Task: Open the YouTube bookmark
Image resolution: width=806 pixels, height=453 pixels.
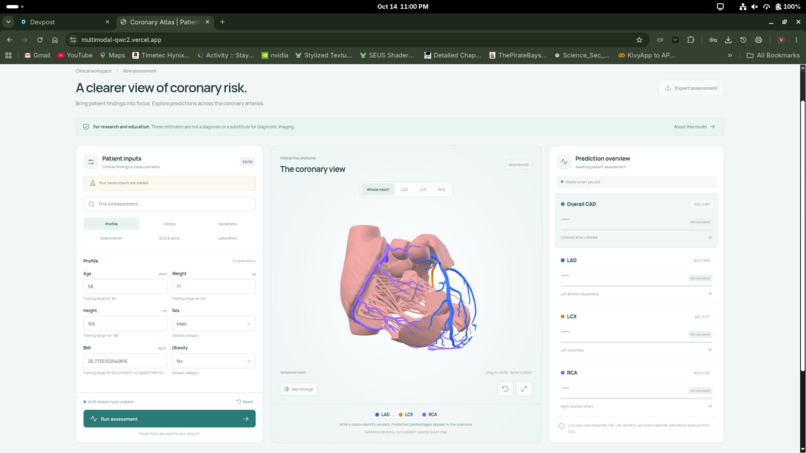Action: tap(75, 55)
